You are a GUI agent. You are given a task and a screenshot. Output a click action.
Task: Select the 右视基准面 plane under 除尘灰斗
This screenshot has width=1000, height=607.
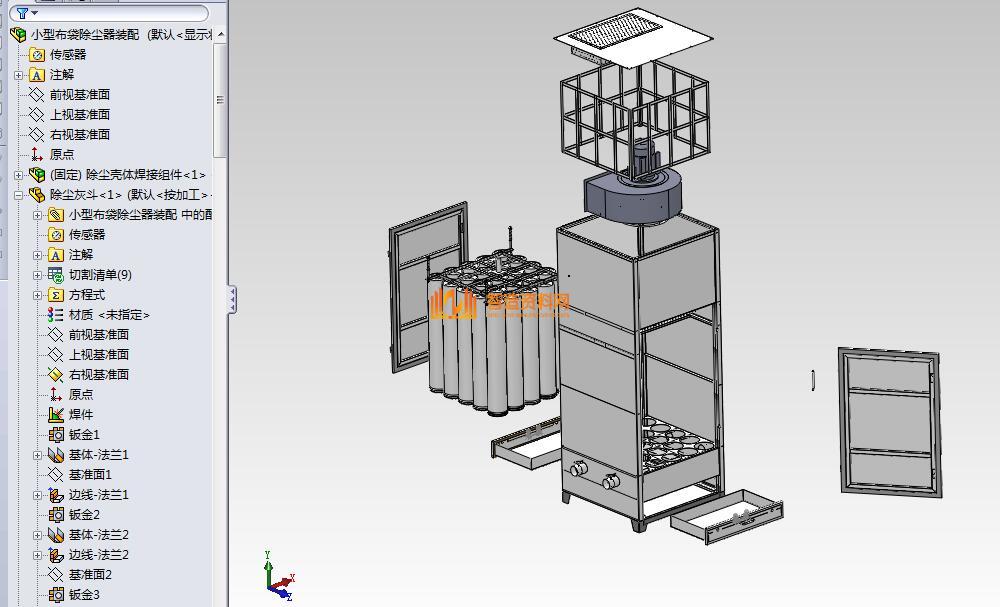point(98,374)
